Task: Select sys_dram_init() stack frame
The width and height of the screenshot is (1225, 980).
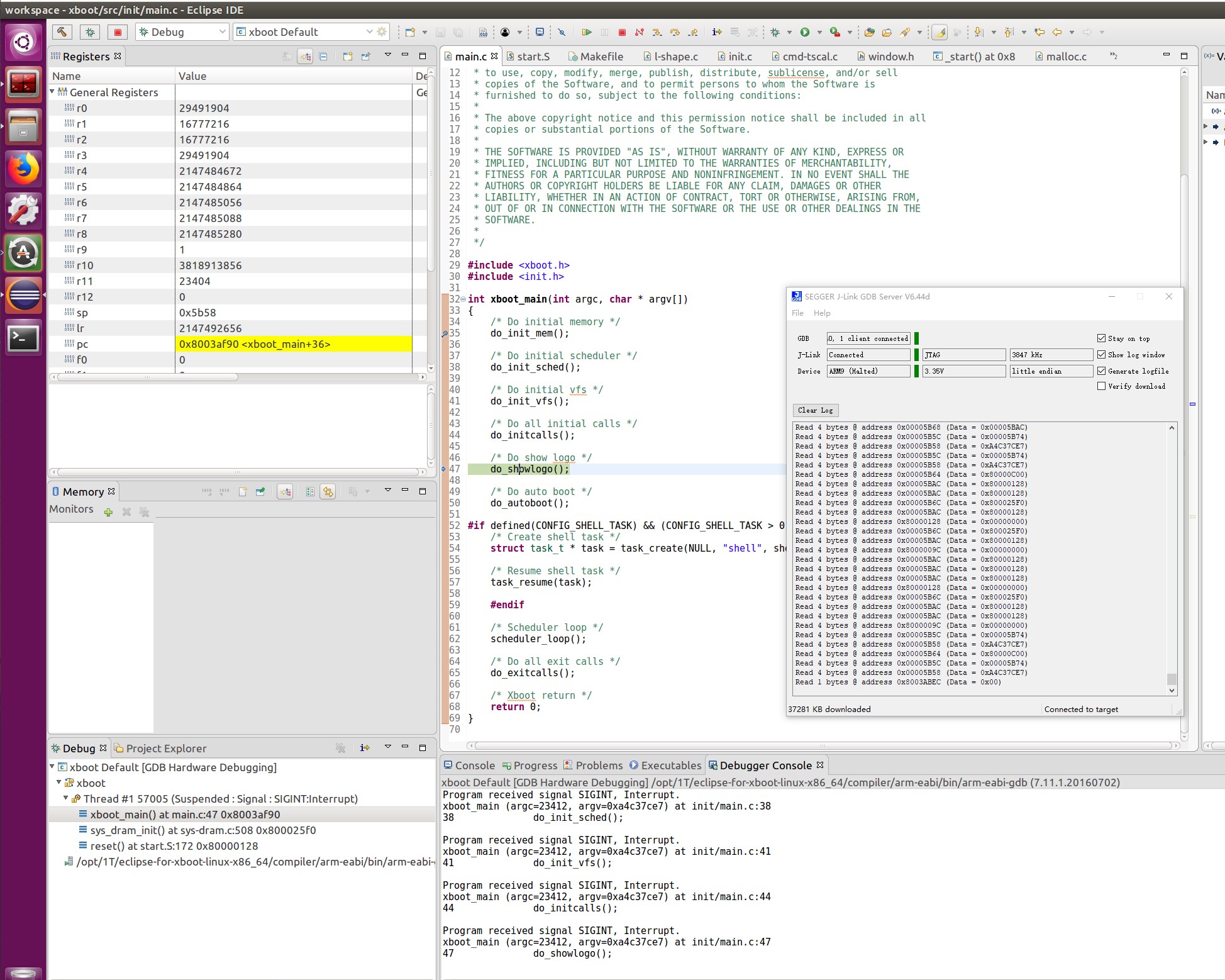Action: pos(202,830)
